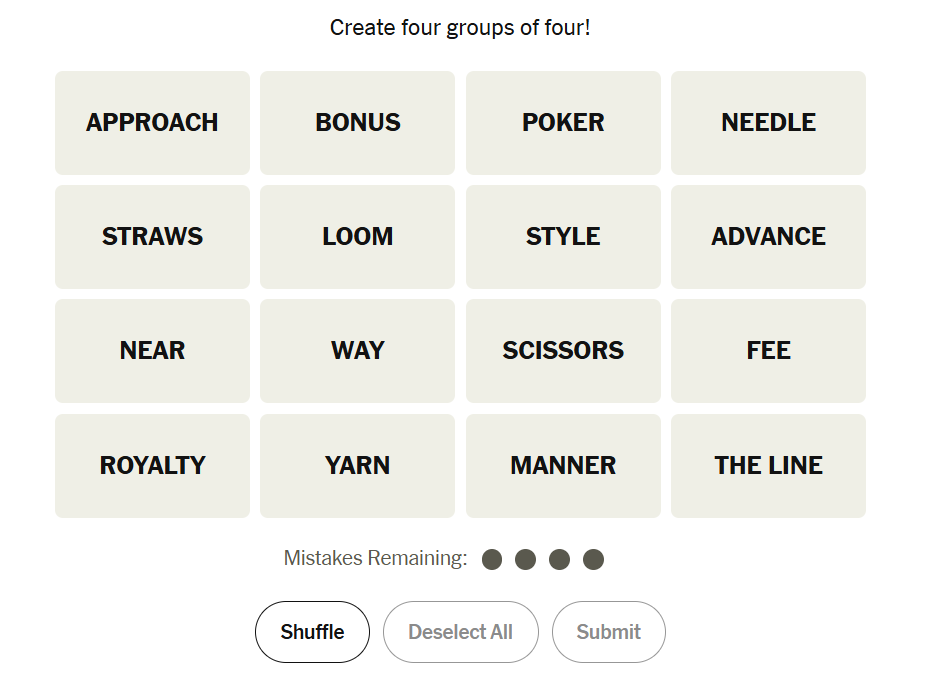Select THE LINE tile
The height and width of the screenshot is (697, 932).
click(768, 466)
